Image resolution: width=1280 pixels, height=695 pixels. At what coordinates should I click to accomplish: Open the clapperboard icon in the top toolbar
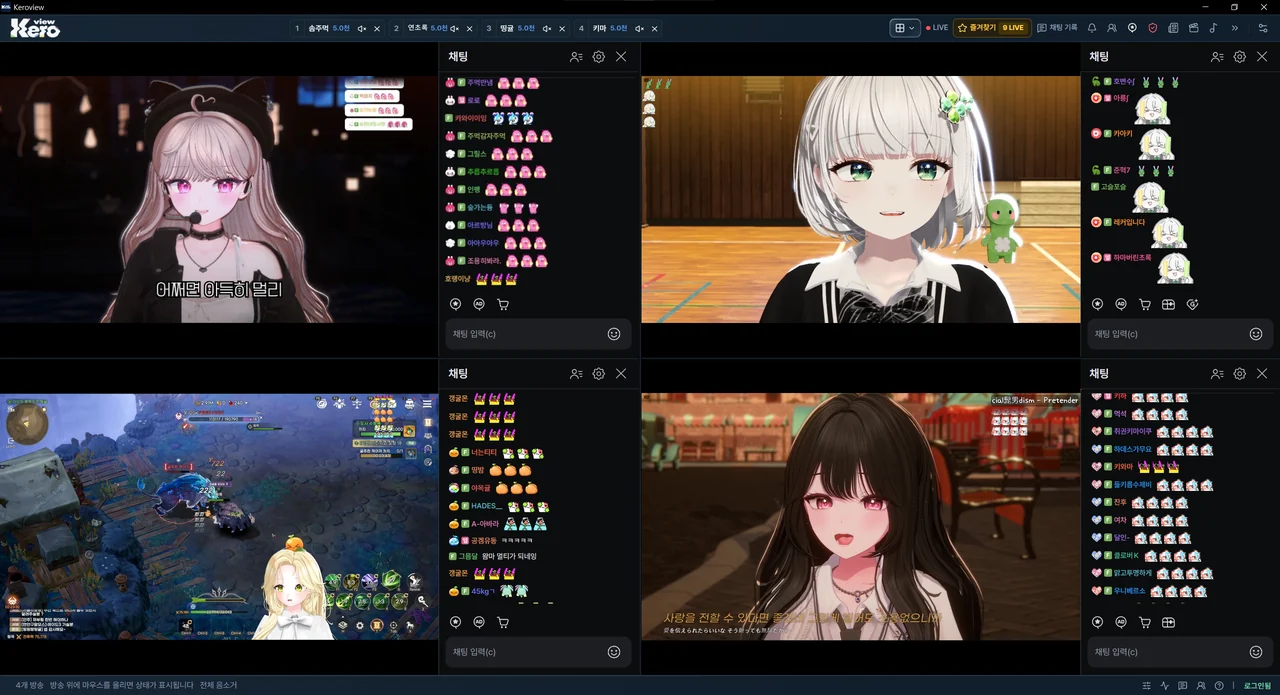pyautogui.click(x=1193, y=28)
